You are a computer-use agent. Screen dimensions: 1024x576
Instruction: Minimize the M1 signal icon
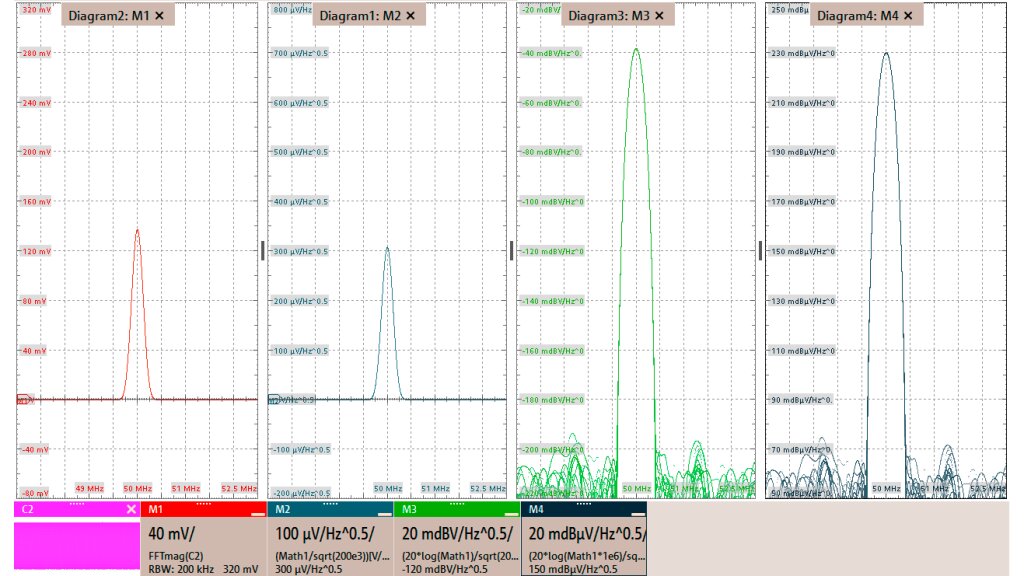tap(258, 514)
